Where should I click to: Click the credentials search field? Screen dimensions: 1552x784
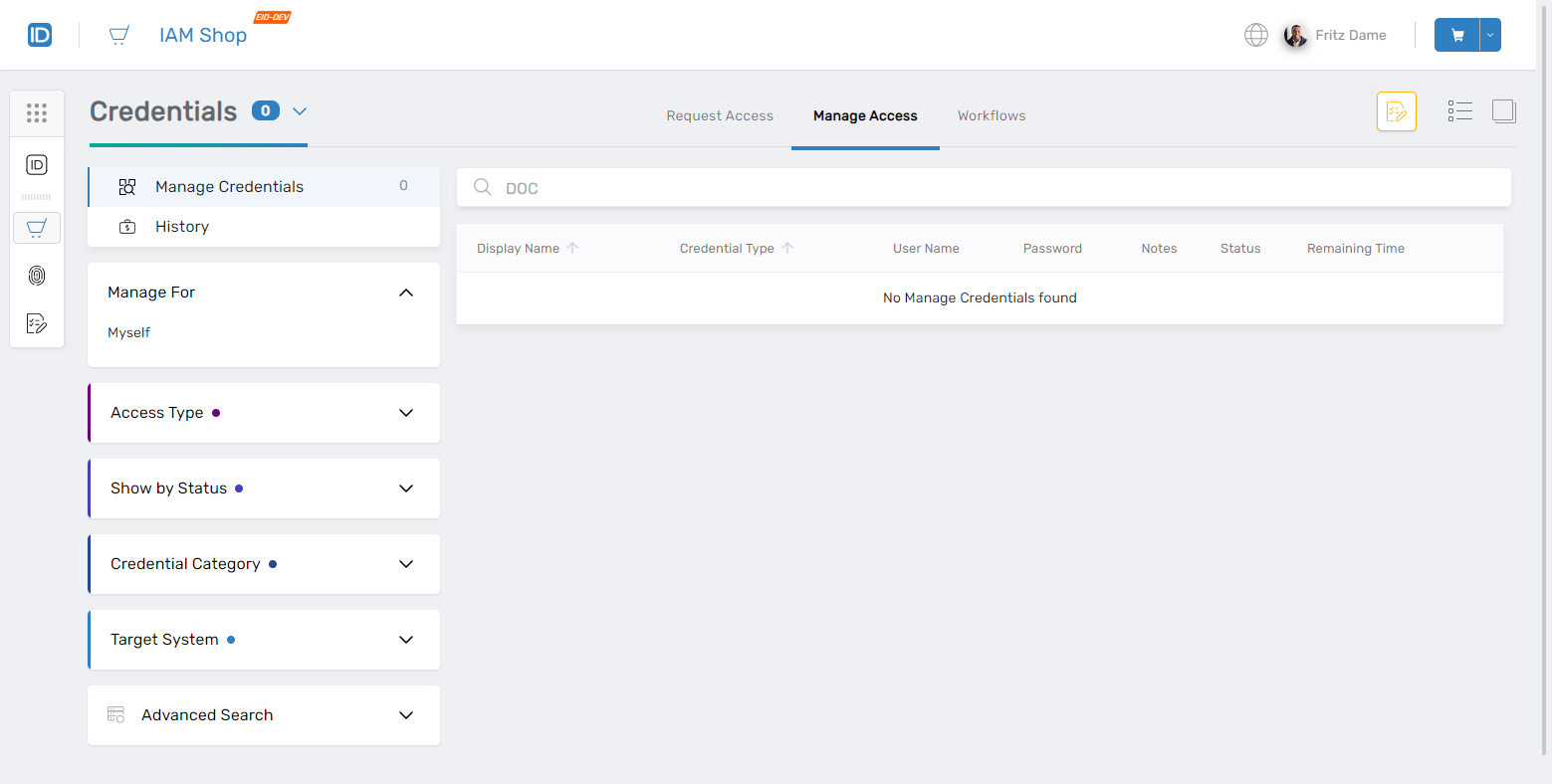tap(996, 188)
